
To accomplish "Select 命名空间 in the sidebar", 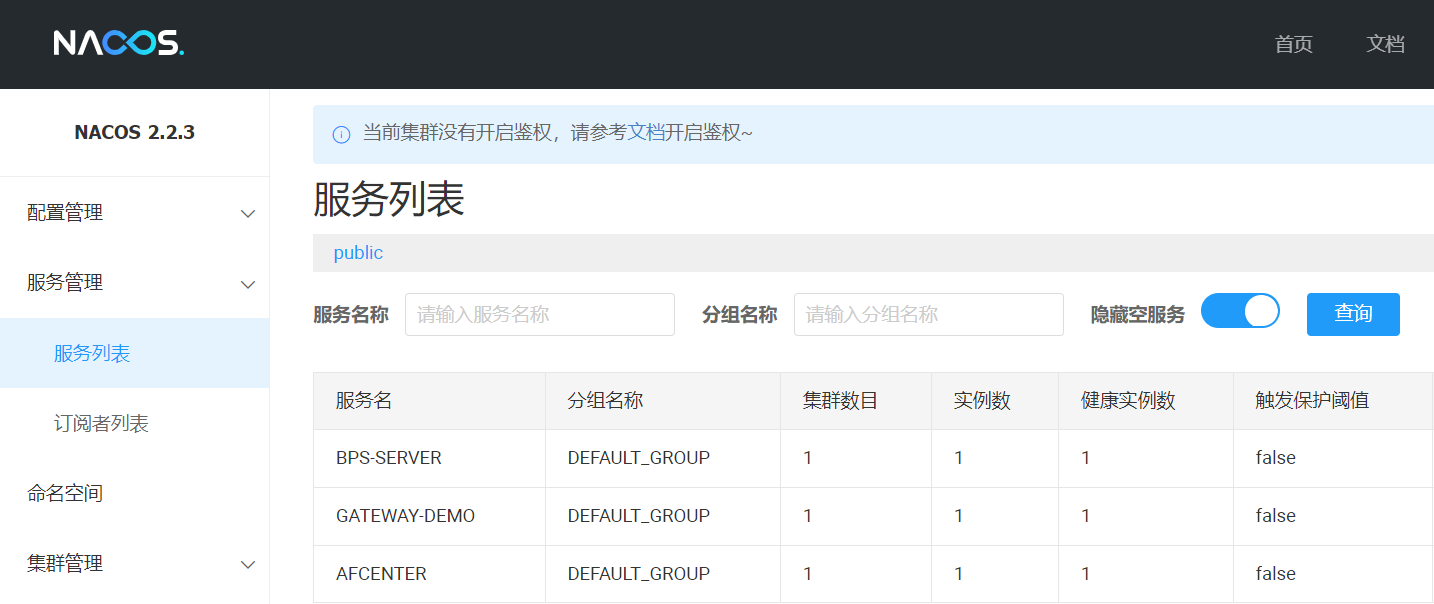I will (65, 493).
